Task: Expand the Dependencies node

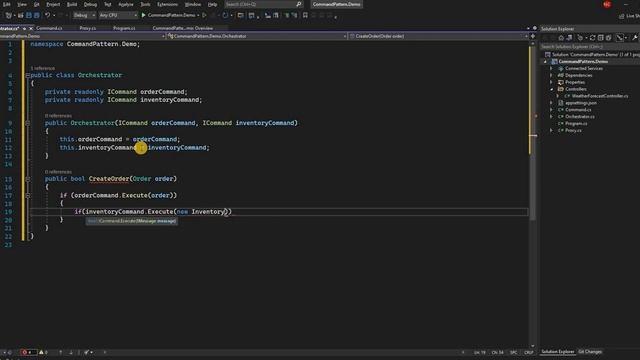Action: pyautogui.click(x=552, y=76)
